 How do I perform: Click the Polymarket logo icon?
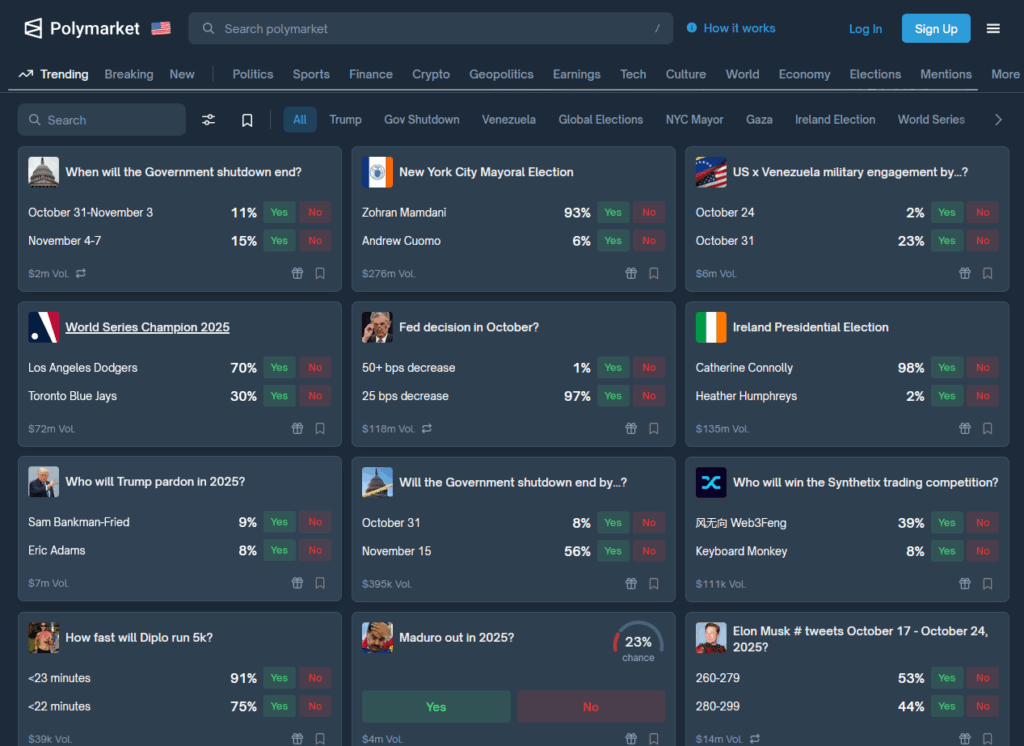point(34,29)
